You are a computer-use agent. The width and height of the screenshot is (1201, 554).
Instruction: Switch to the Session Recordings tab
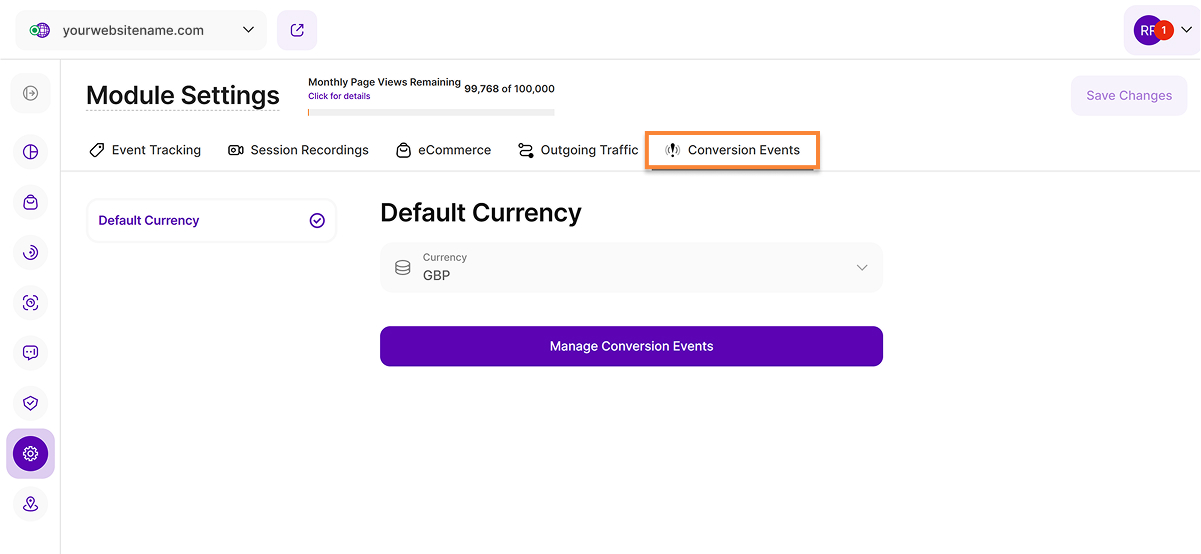click(x=298, y=150)
